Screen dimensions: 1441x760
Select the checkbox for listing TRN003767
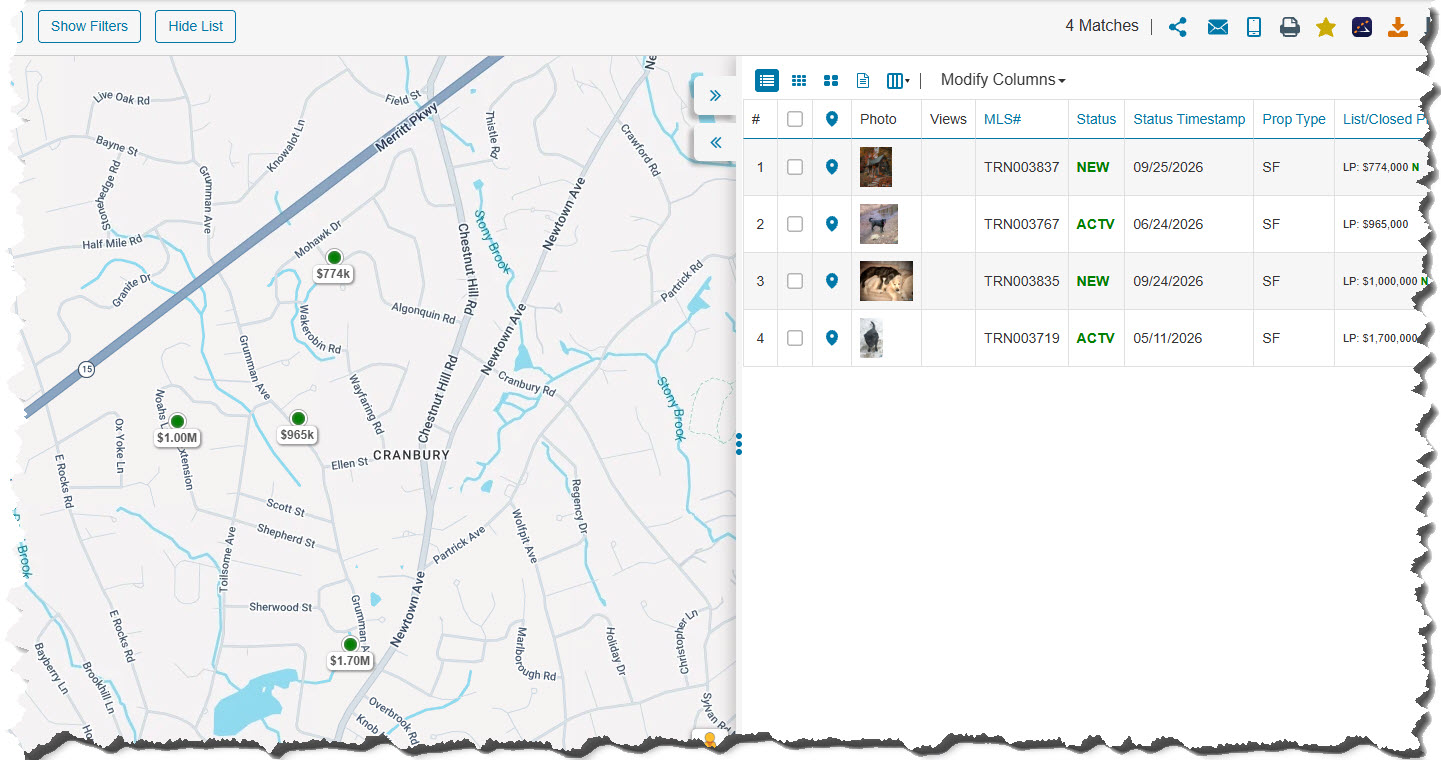click(795, 224)
